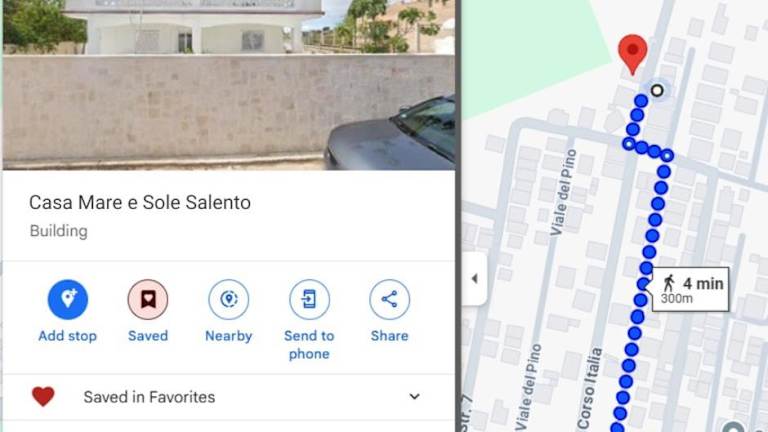Click the walking route origin circle marker
This screenshot has height=432, width=768.
pyautogui.click(x=657, y=90)
